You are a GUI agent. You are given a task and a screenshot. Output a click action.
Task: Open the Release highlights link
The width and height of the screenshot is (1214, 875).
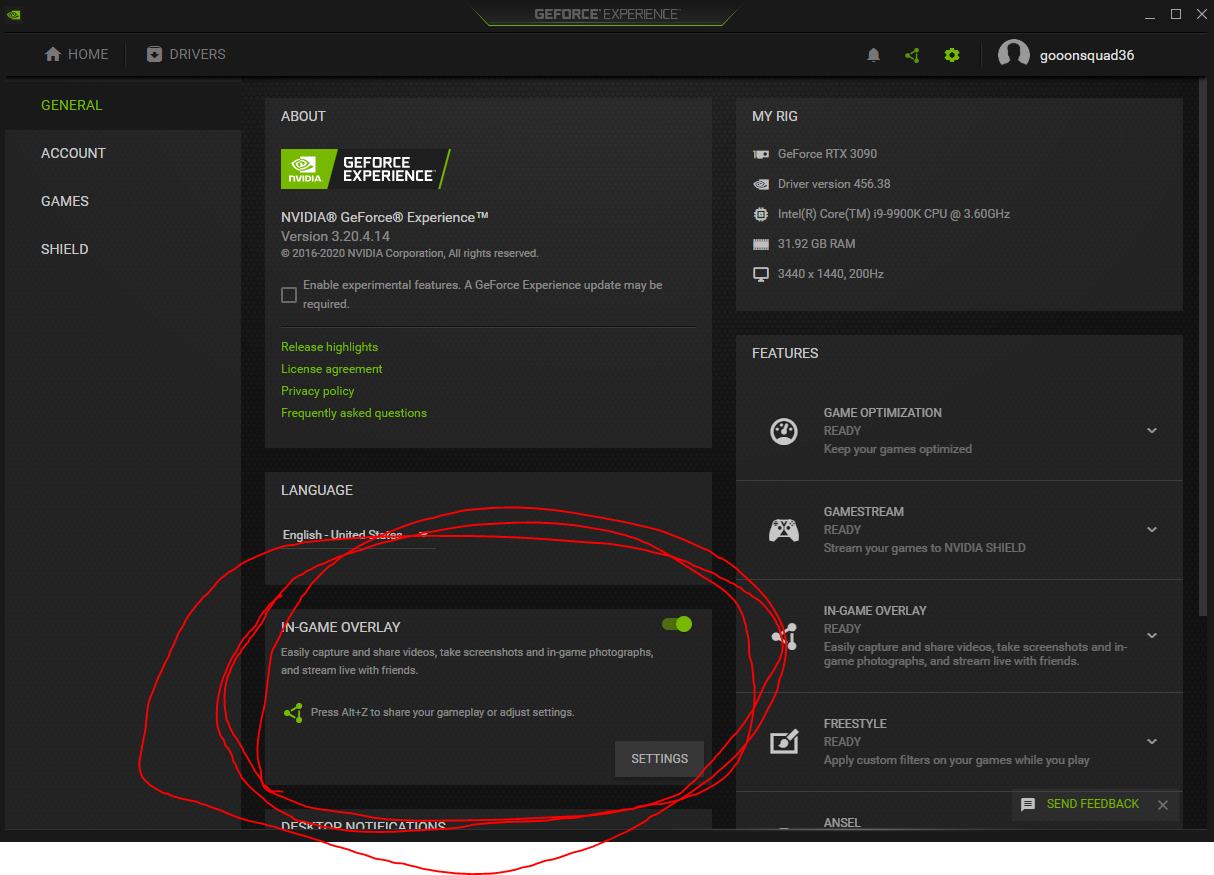tap(329, 347)
